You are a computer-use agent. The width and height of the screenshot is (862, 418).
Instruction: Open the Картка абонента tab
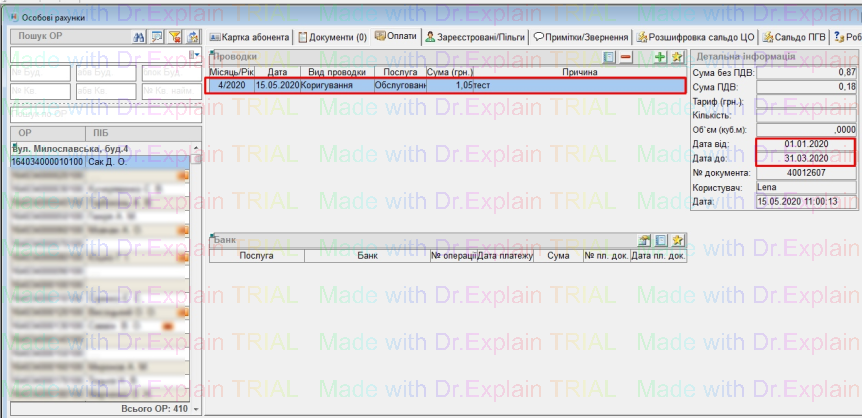click(x=251, y=37)
